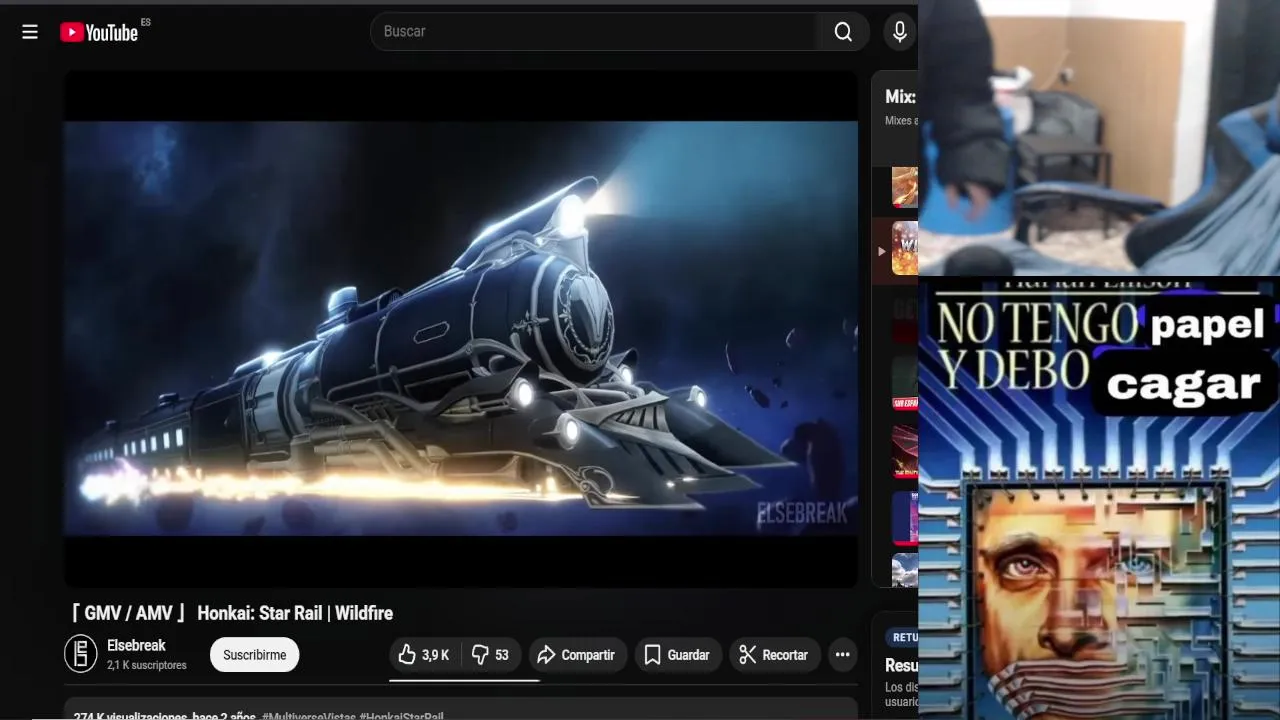Open the YouTube hamburger guide menu
The image size is (1280, 720).
(30, 32)
